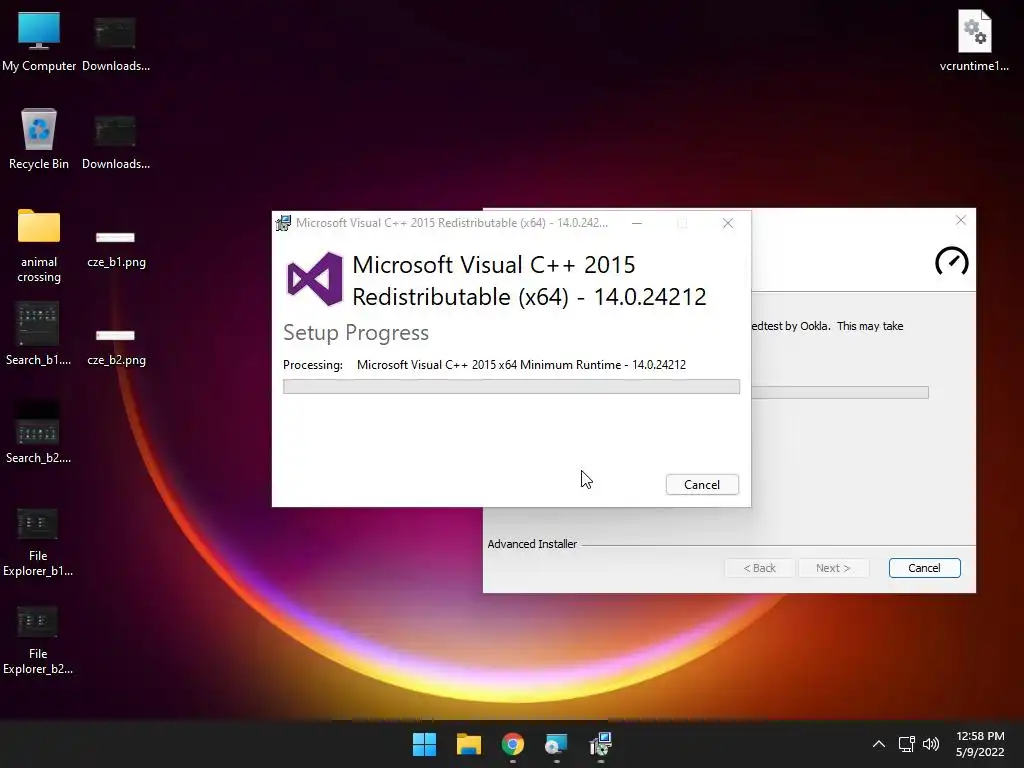Screen dimensions: 1024x768
Task: Select the top Downloads screenshot file
Action: click(116, 43)
